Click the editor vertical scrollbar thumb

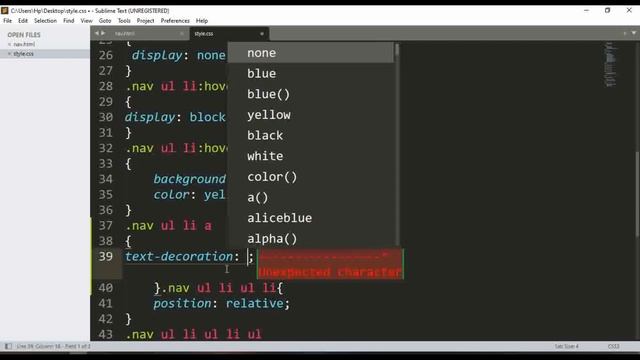(x=638, y=194)
